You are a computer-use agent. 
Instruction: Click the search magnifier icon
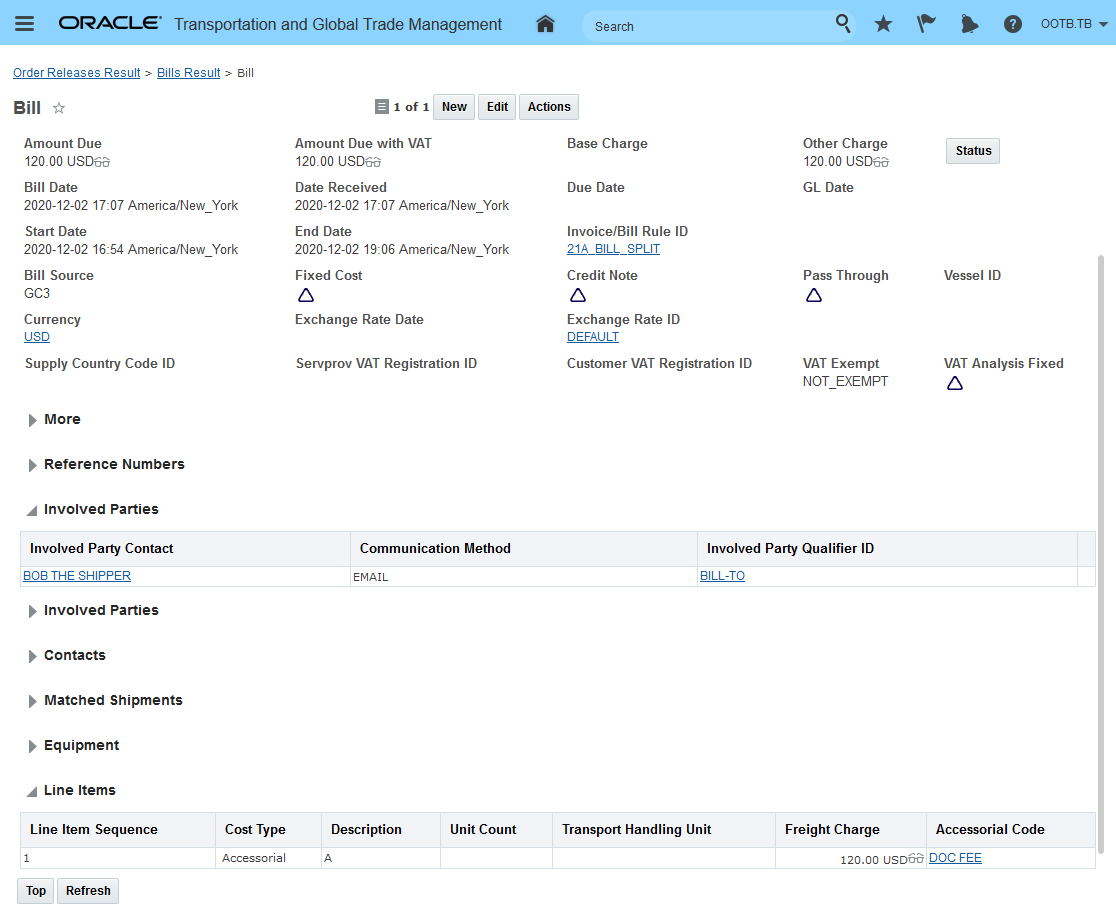(843, 24)
